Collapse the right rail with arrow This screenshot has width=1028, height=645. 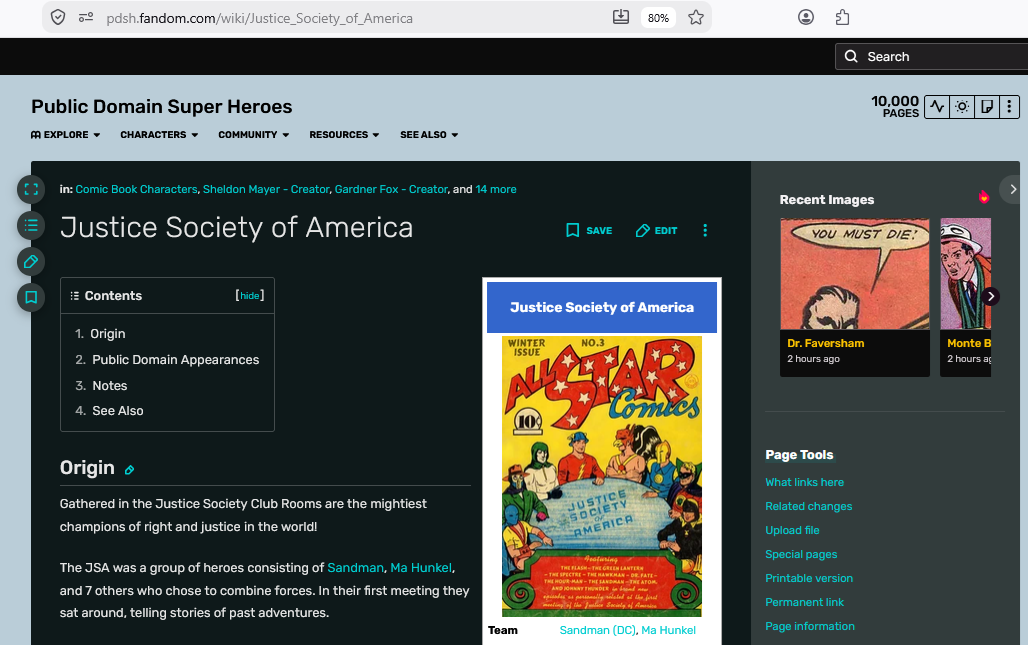pos(1012,189)
